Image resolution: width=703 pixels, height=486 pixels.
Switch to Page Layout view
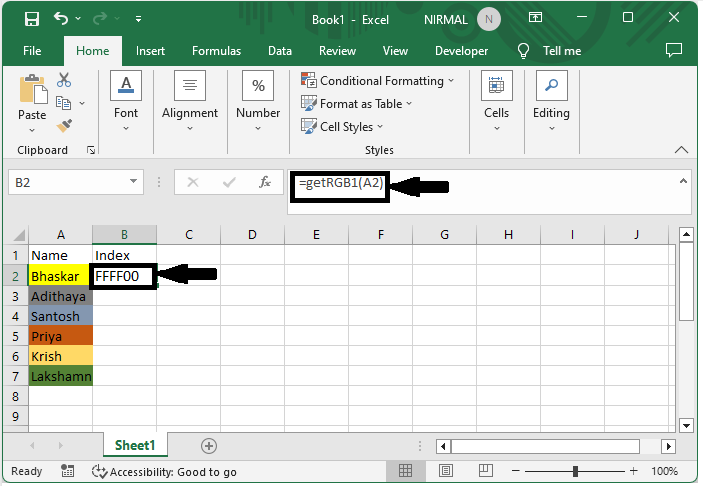pyautogui.click(x=446, y=471)
